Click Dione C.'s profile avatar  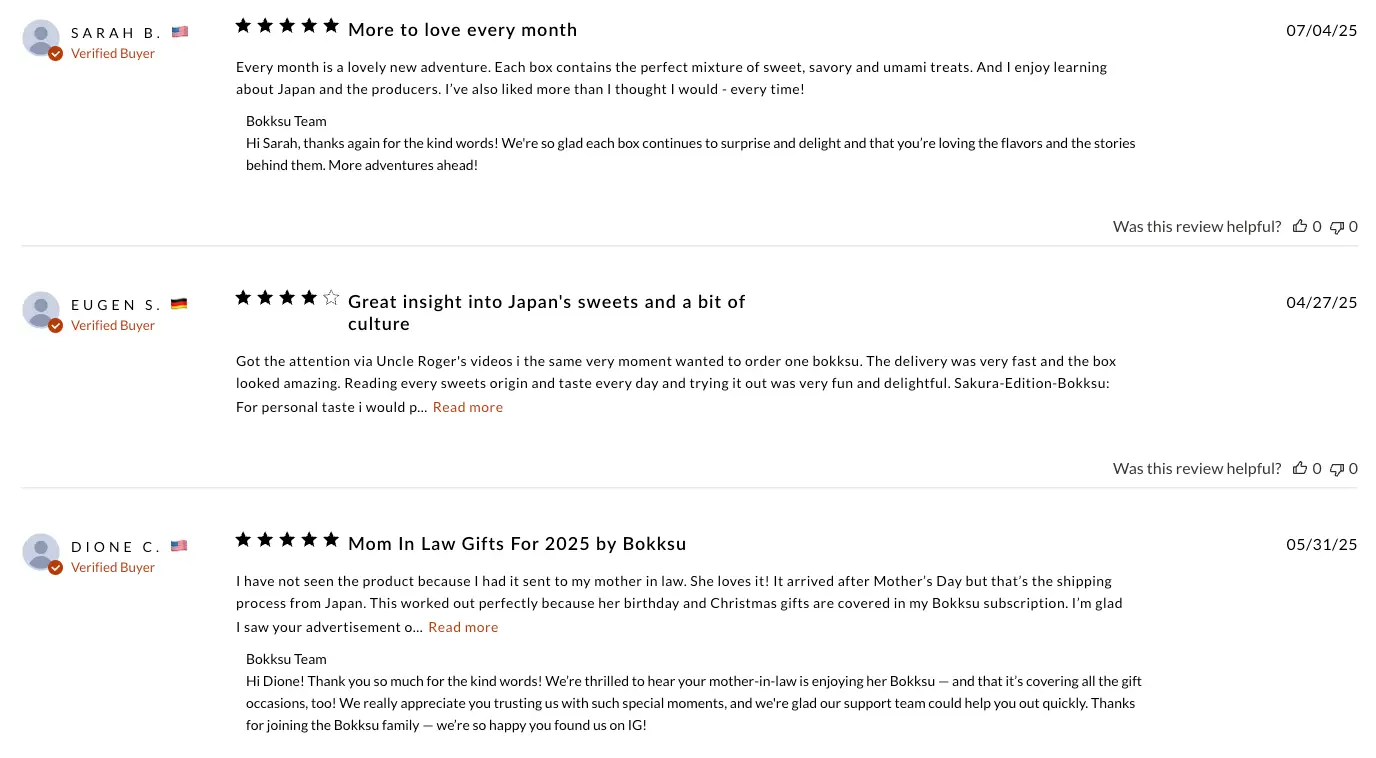[41, 552]
